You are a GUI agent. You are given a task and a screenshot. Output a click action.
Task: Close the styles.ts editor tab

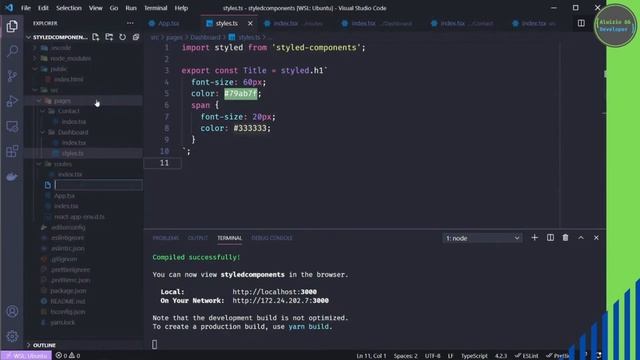[250, 23]
